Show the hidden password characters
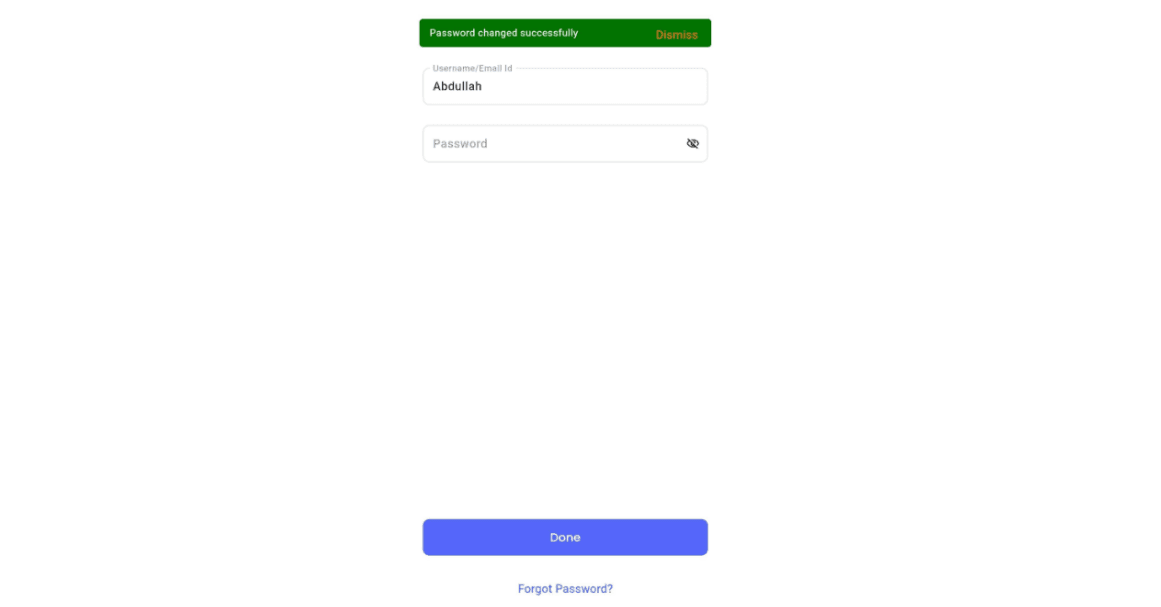Viewport: 1161px width, 607px height. pyautogui.click(x=692, y=144)
